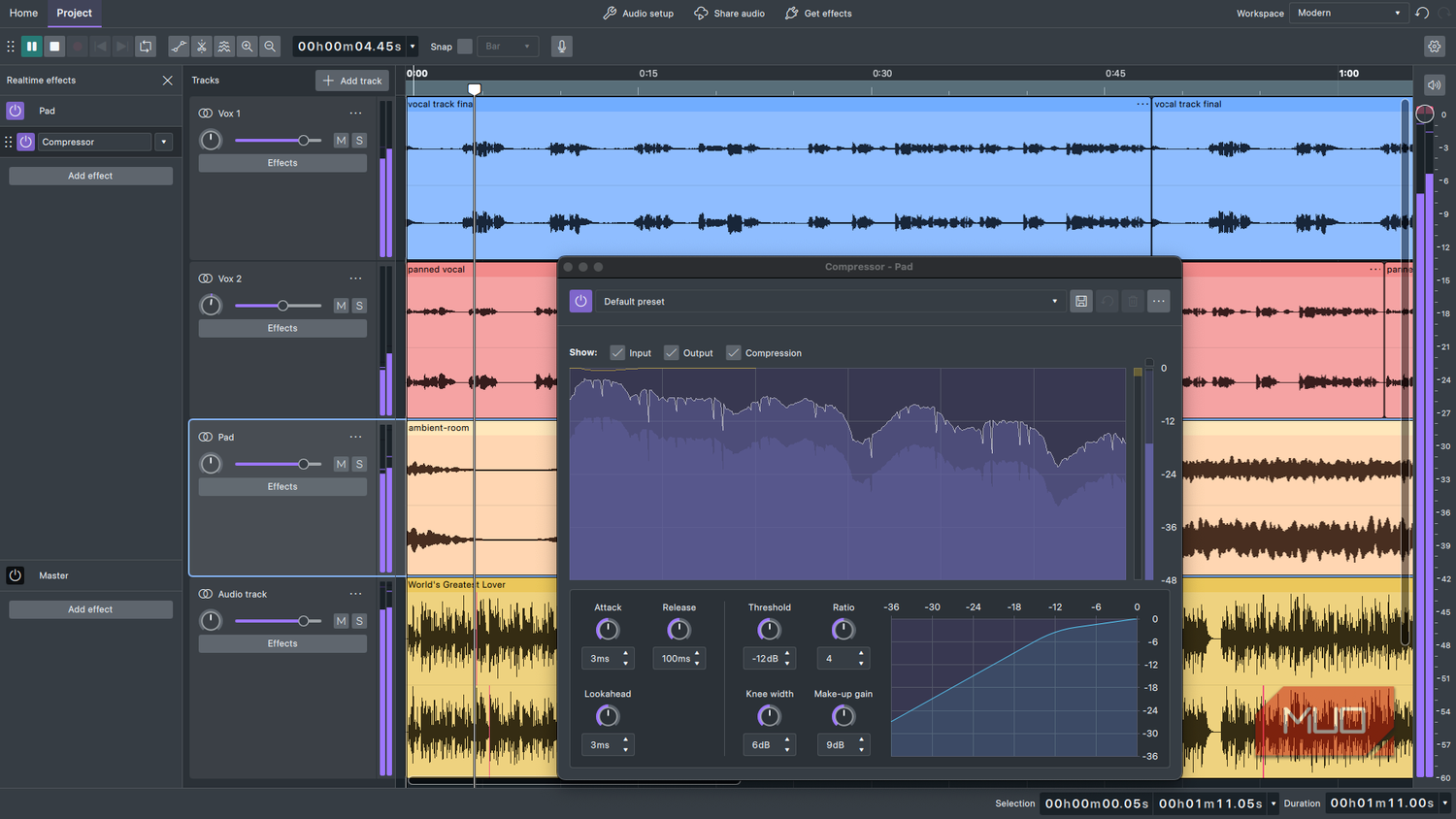Mute the Vox 1 track
Screen dimensions: 1456x819
click(341, 141)
